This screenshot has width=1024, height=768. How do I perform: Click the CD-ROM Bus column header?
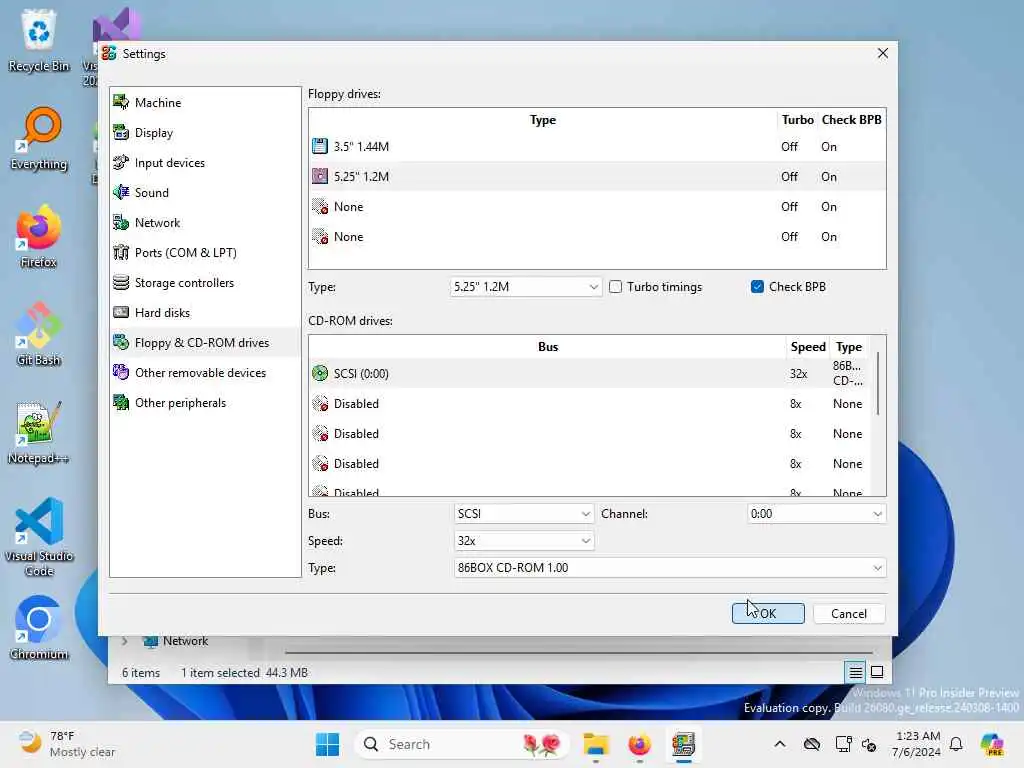coord(548,347)
